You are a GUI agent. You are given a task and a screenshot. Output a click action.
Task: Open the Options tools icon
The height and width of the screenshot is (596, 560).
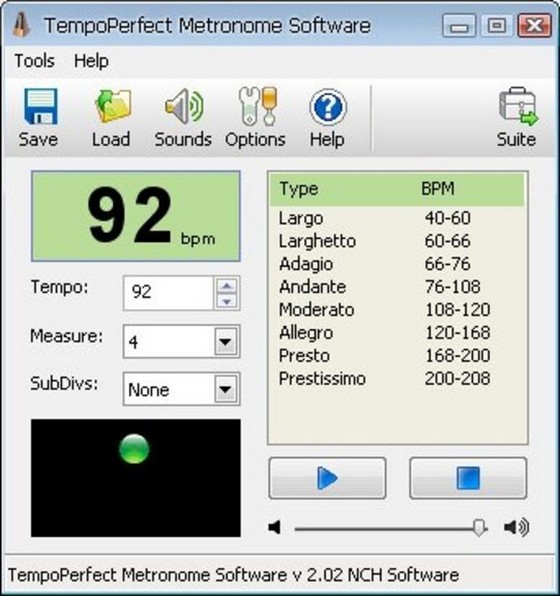click(258, 106)
